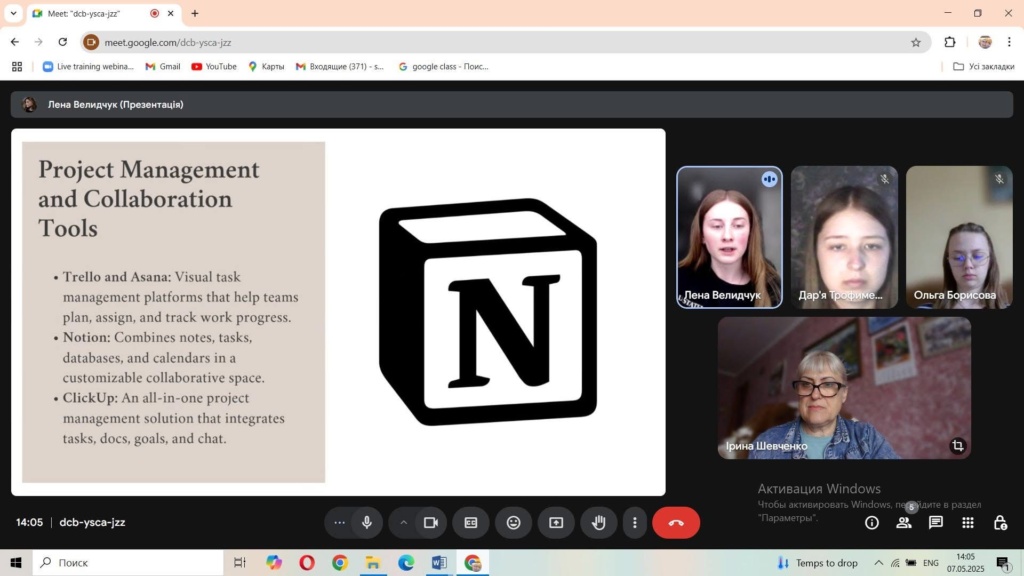Click meeting code dcb-ysca-jzz text
Screen dimensions: 1024x576
(92, 522)
